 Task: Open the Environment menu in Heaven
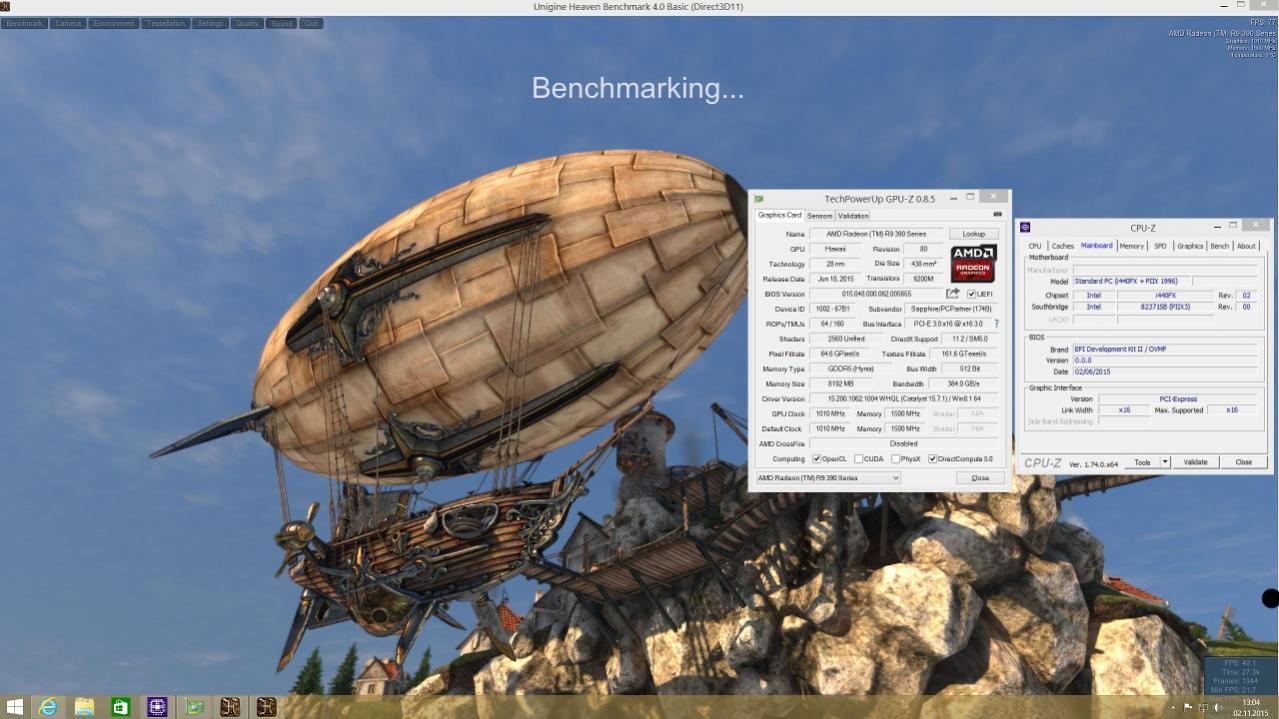[114, 23]
